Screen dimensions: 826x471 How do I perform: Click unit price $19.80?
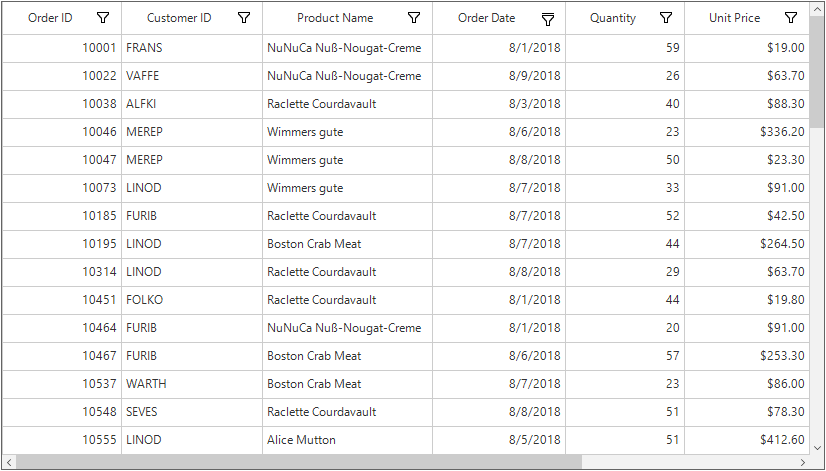pos(747,300)
